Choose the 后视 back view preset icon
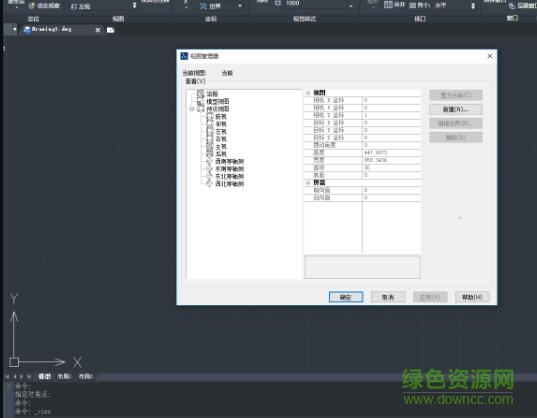537x418 pixels. (x=210, y=154)
